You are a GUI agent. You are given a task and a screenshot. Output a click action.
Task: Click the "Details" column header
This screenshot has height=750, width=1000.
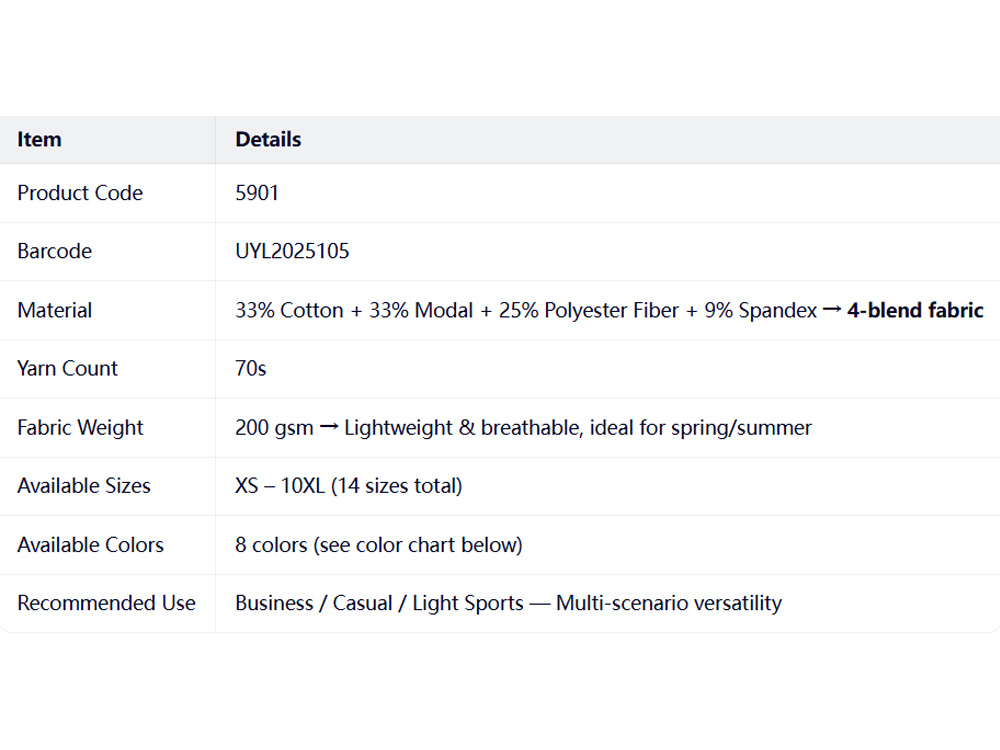[x=268, y=140]
